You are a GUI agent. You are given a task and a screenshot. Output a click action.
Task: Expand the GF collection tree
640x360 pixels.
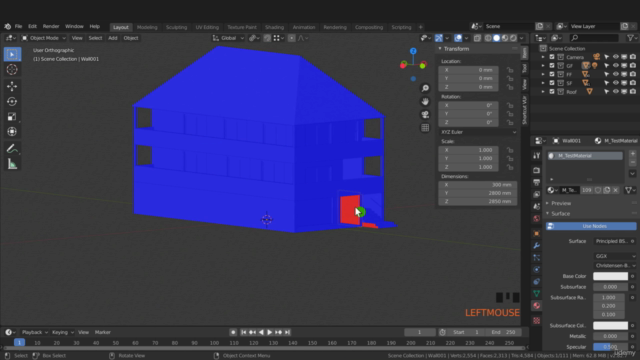[543, 66]
